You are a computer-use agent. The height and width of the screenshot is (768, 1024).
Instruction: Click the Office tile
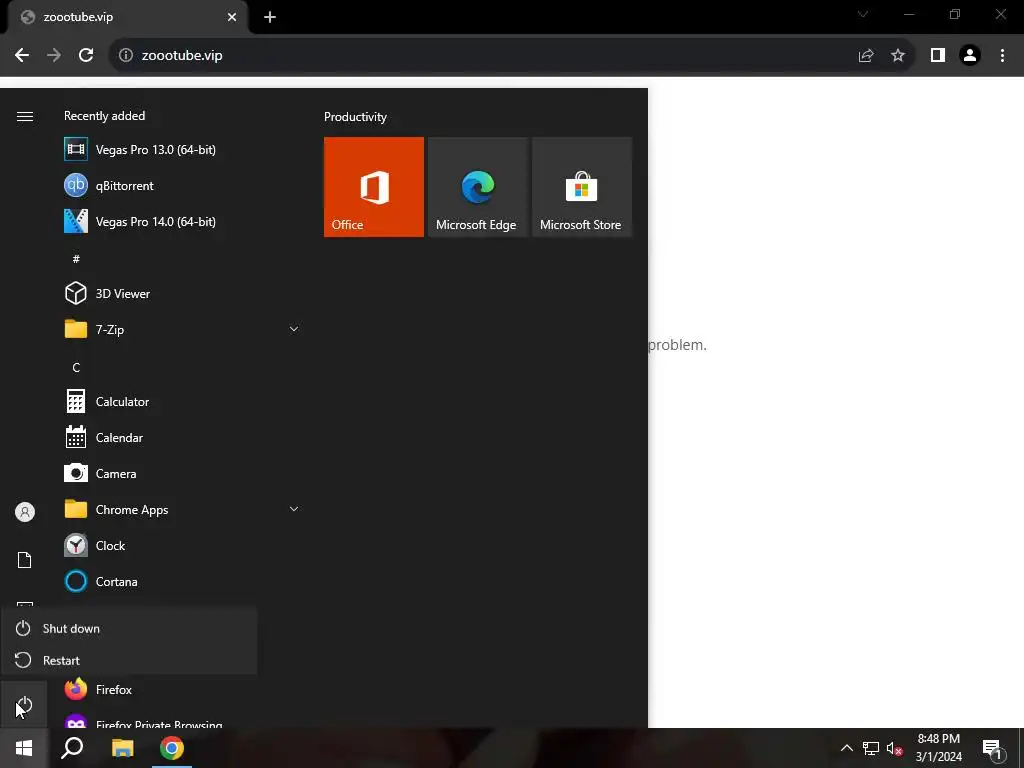point(374,187)
